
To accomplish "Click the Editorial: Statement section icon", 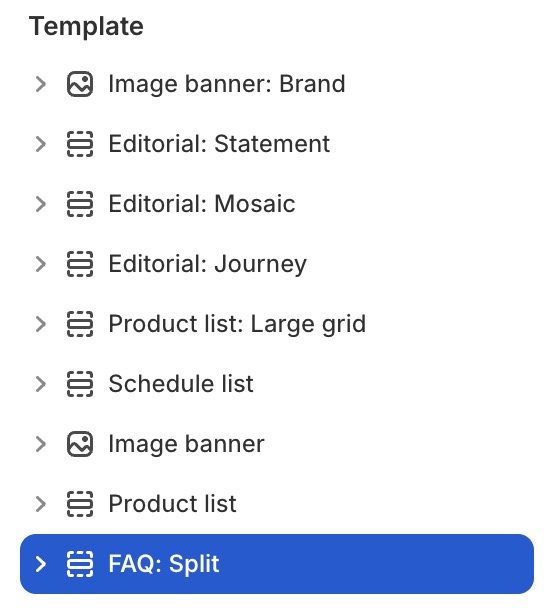I will 80,144.
